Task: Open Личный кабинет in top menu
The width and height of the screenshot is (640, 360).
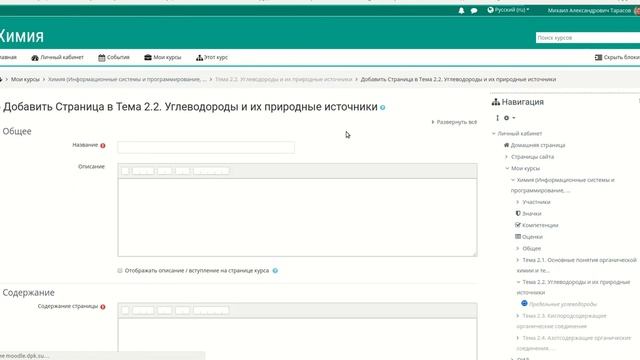Action: tap(58, 58)
